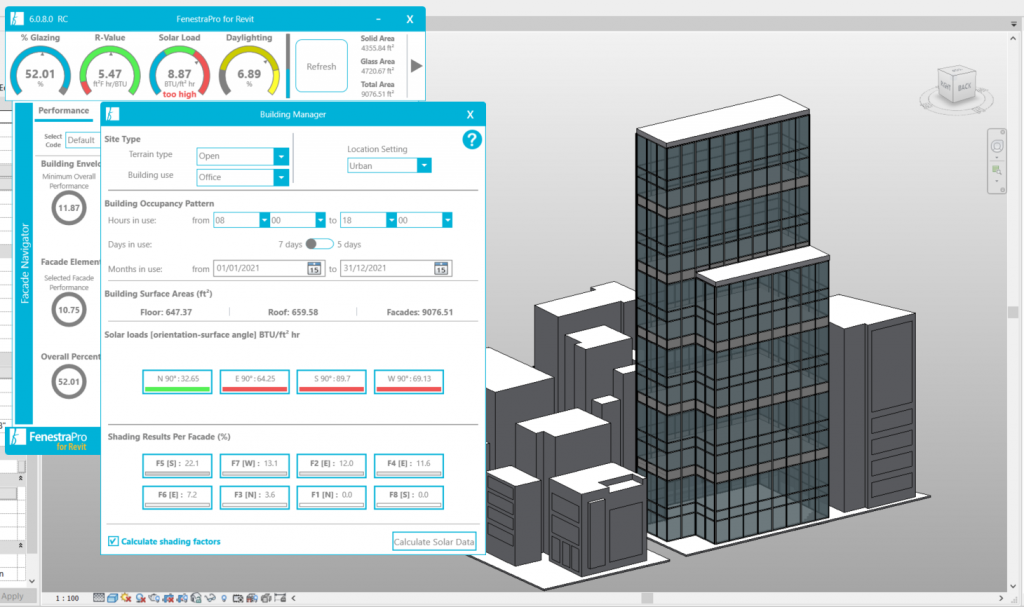Select shading result F2 [E] 12.0
The image size is (1024, 607).
(332, 465)
